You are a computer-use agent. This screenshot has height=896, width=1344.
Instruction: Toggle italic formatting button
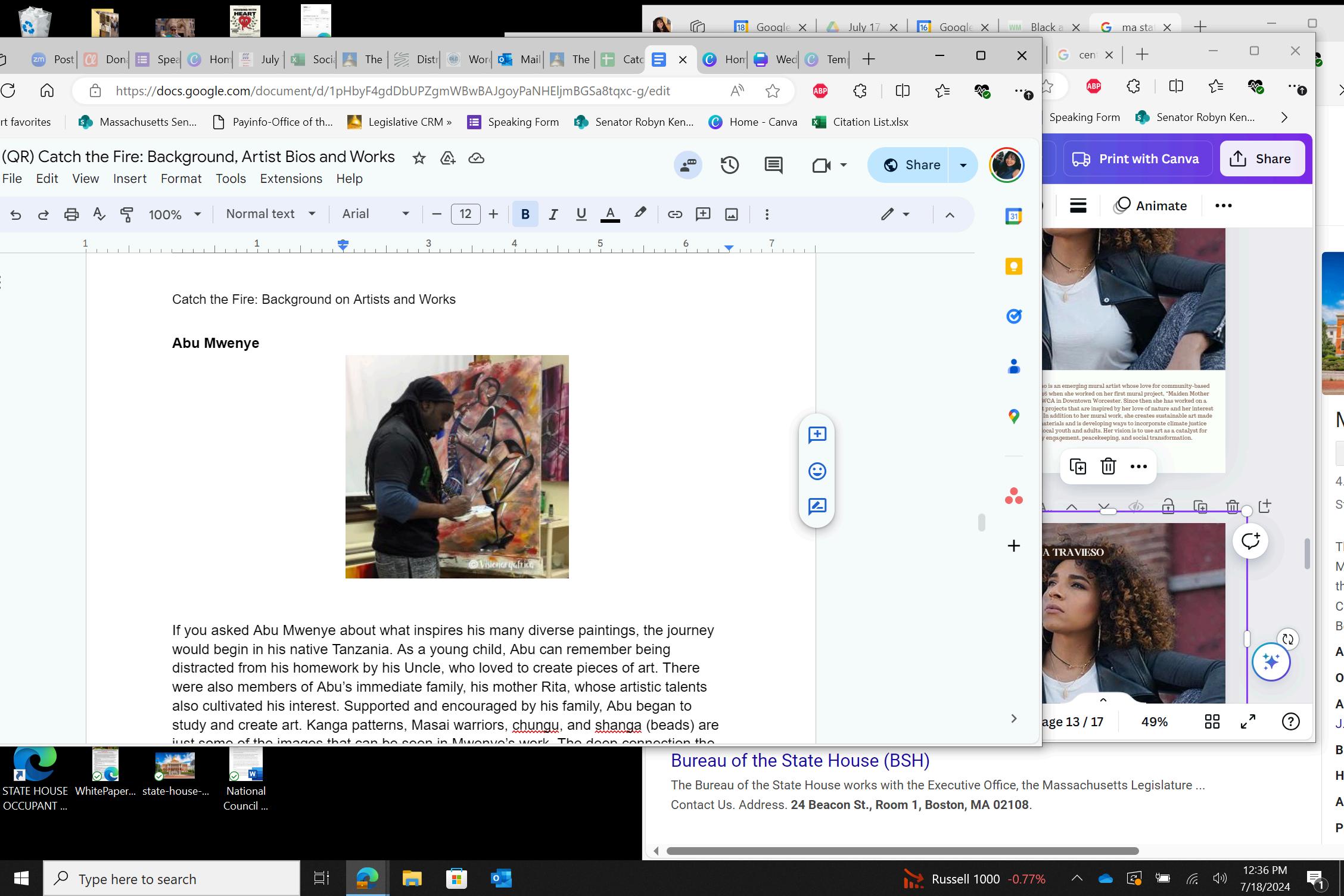(x=553, y=214)
